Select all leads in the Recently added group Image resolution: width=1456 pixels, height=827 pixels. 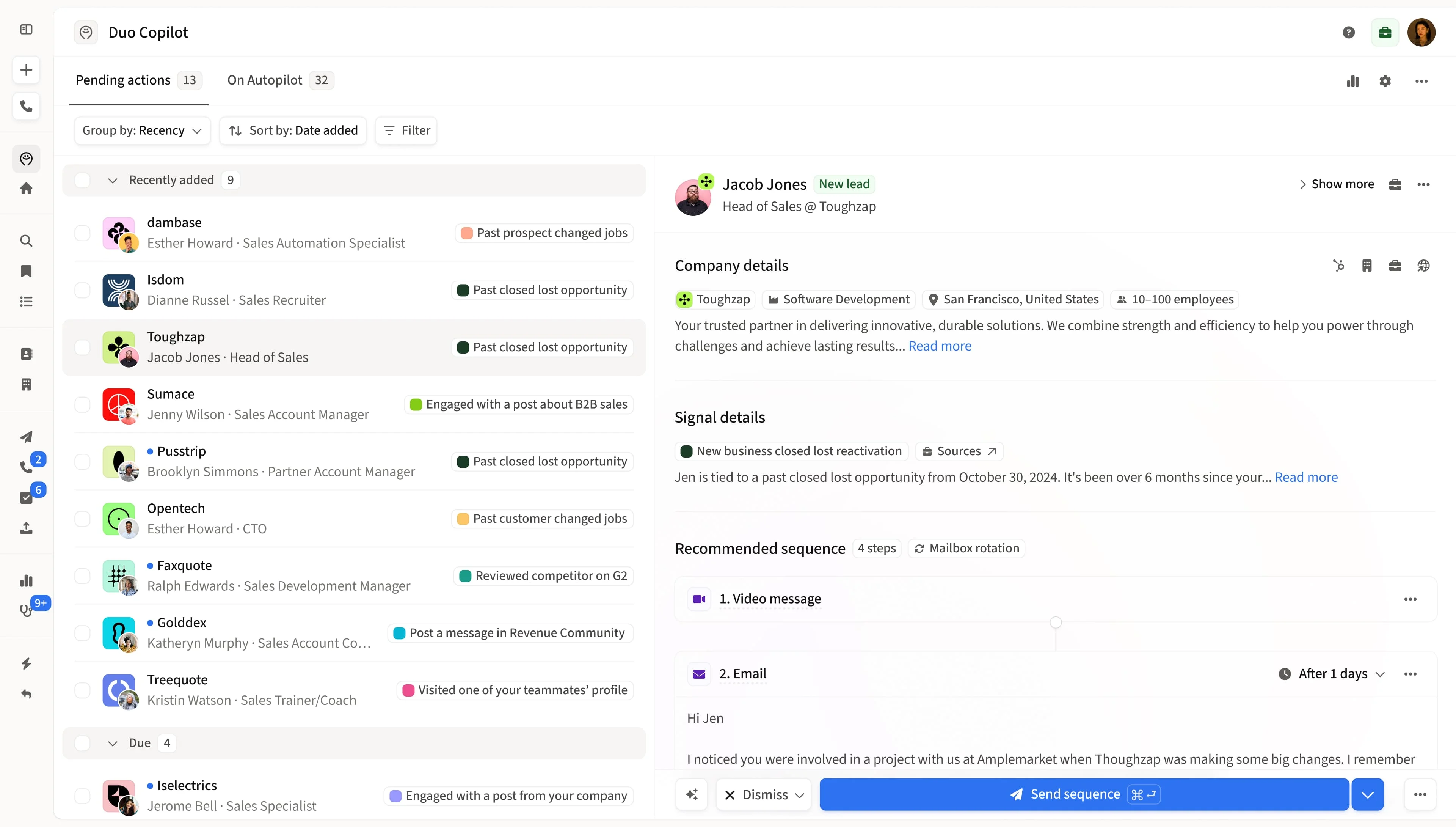tap(82, 180)
